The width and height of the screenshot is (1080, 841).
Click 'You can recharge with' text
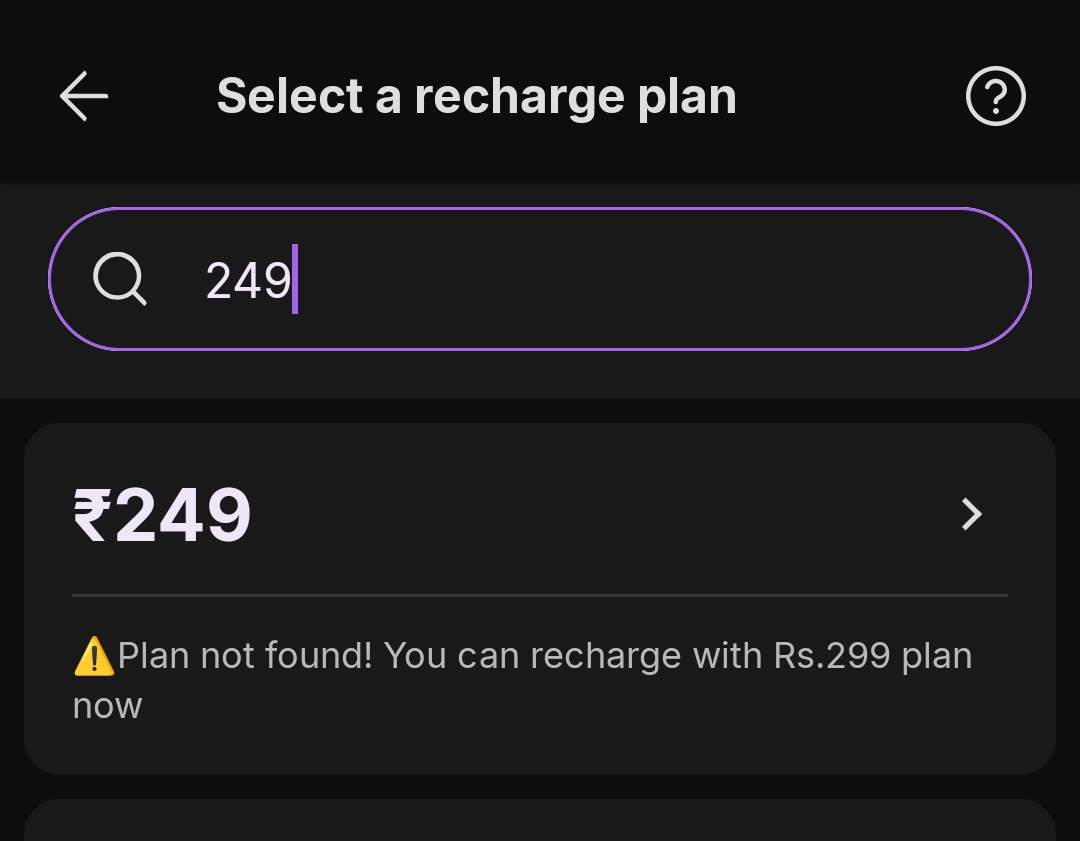click(x=575, y=656)
